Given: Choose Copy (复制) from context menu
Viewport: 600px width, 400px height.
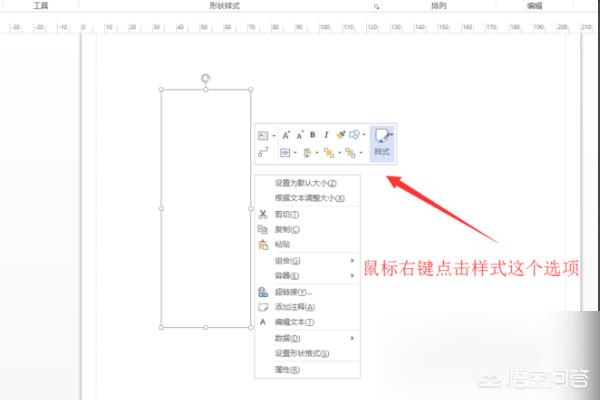Looking at the screenshot, I should 287,229.
